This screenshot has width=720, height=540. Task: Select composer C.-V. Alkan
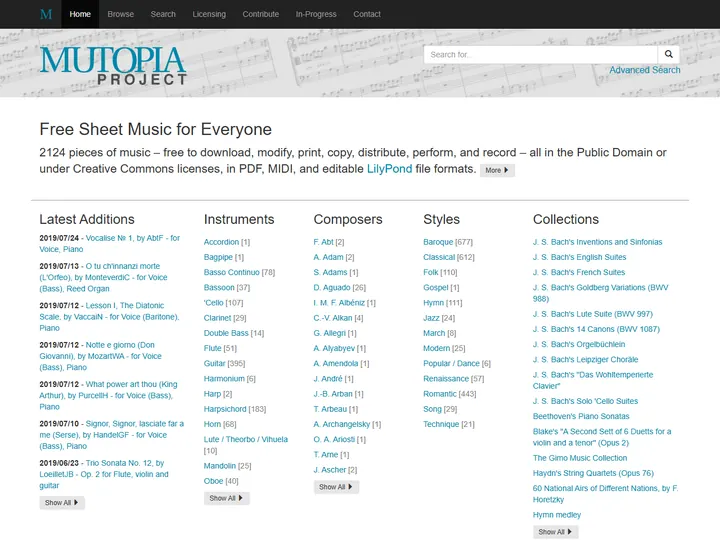333,318
